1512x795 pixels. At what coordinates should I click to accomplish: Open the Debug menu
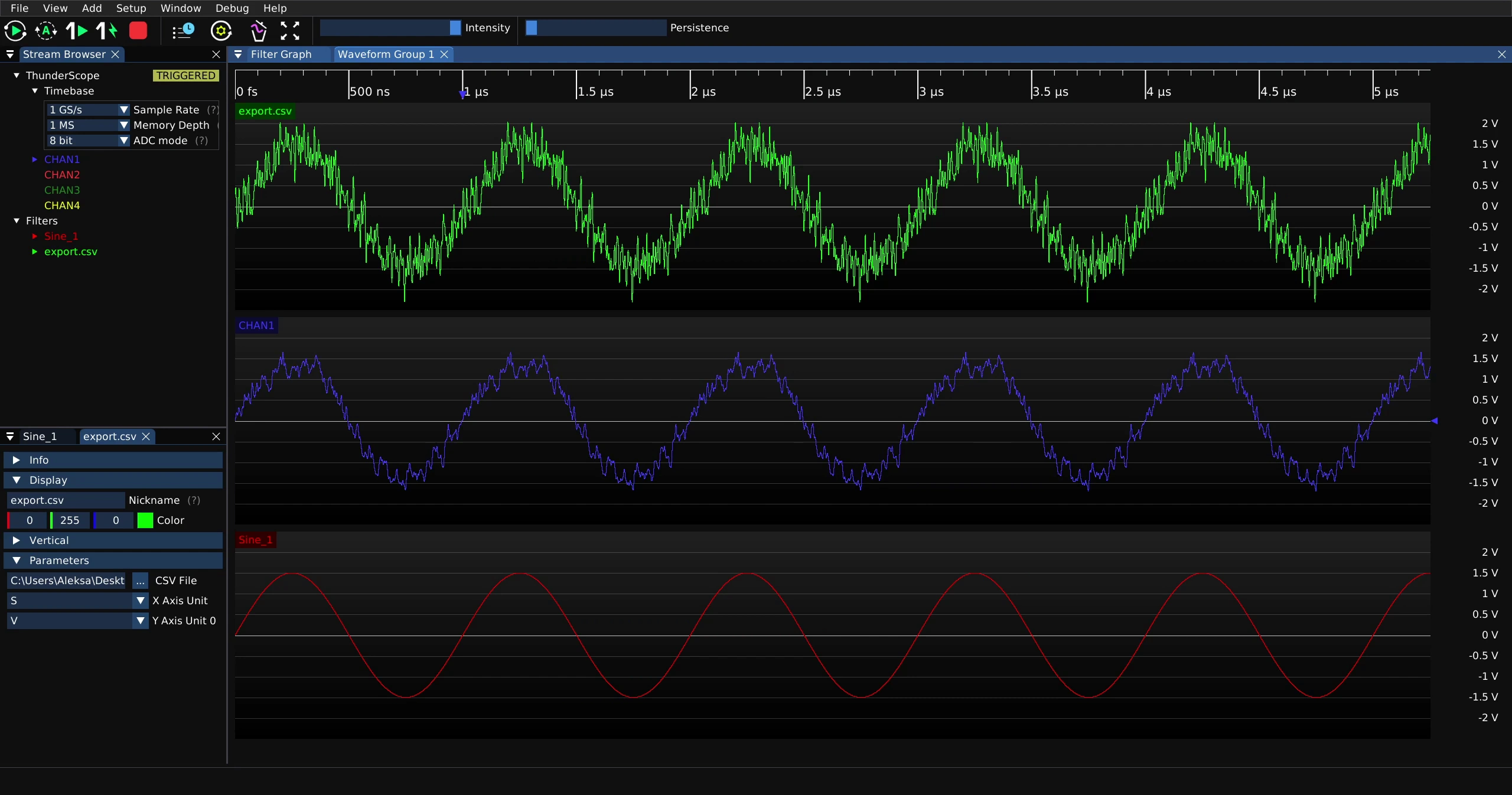click(x=232, y=8)
